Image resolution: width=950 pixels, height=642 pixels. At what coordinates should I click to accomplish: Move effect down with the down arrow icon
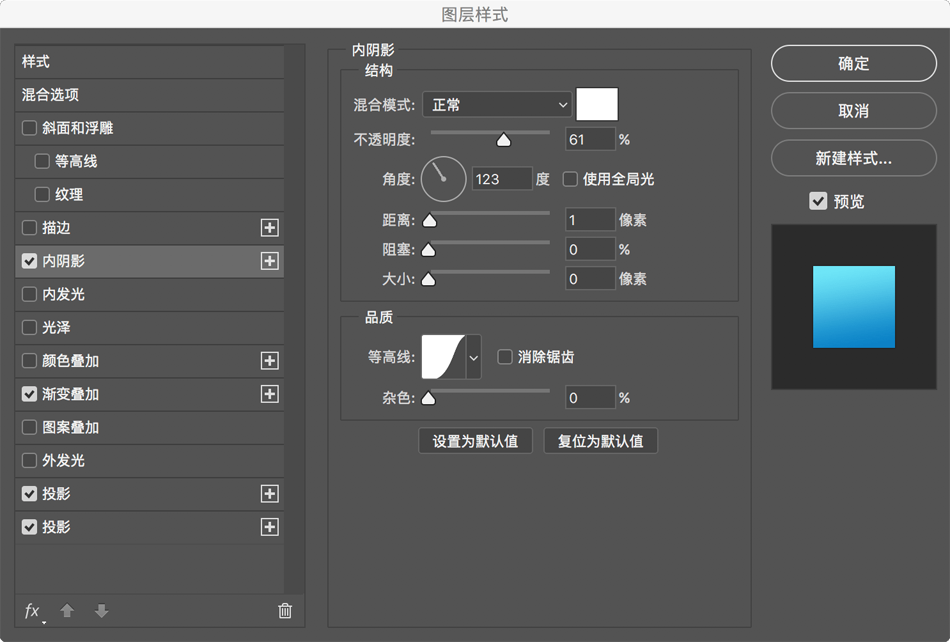[x=102, y=611]
